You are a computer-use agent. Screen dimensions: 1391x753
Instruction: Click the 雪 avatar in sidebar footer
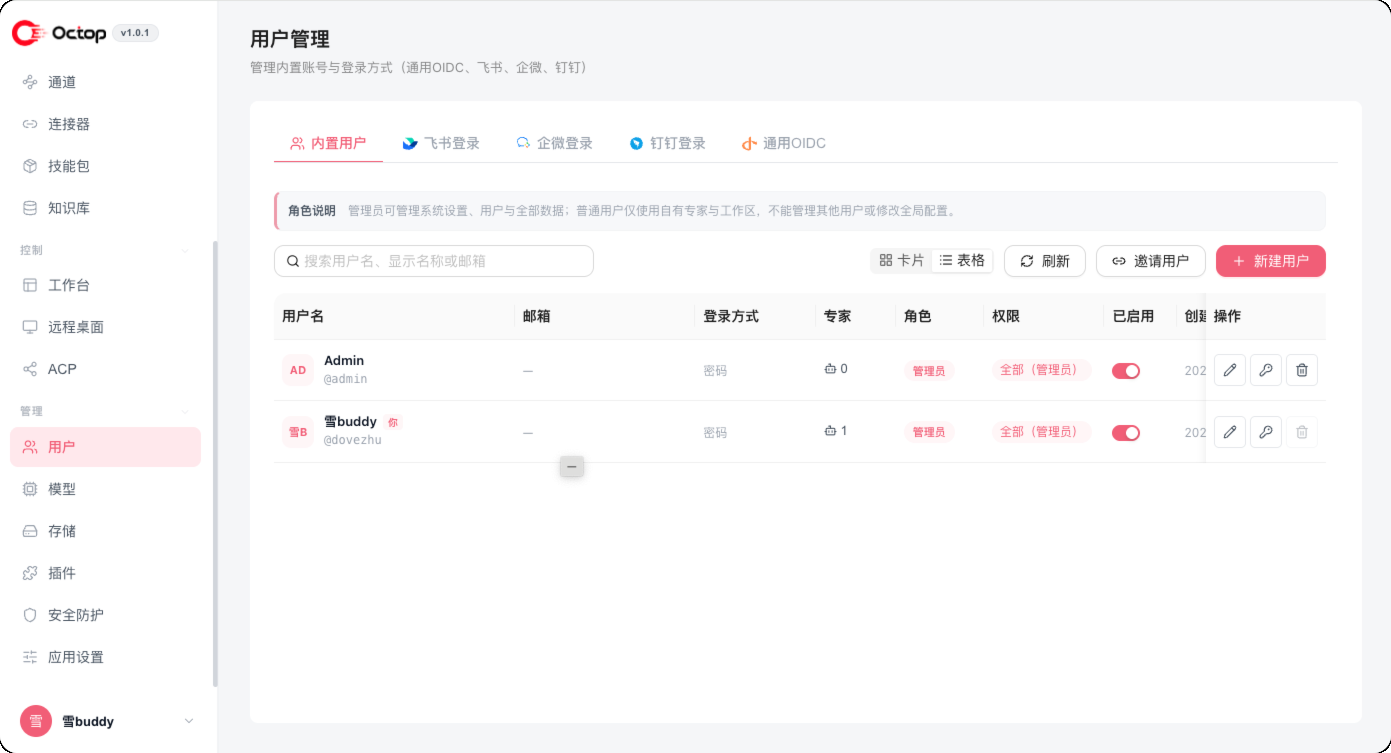(x=36, y=721)
